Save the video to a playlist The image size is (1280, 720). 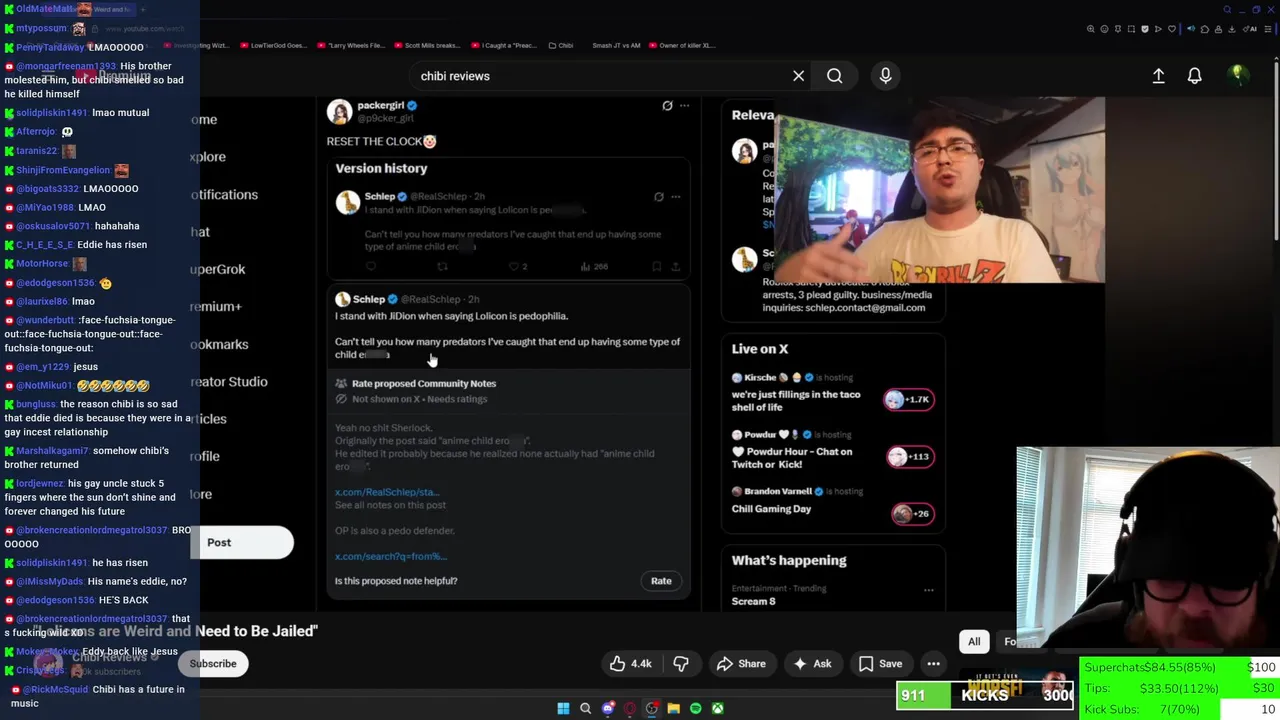coord(879,664)
